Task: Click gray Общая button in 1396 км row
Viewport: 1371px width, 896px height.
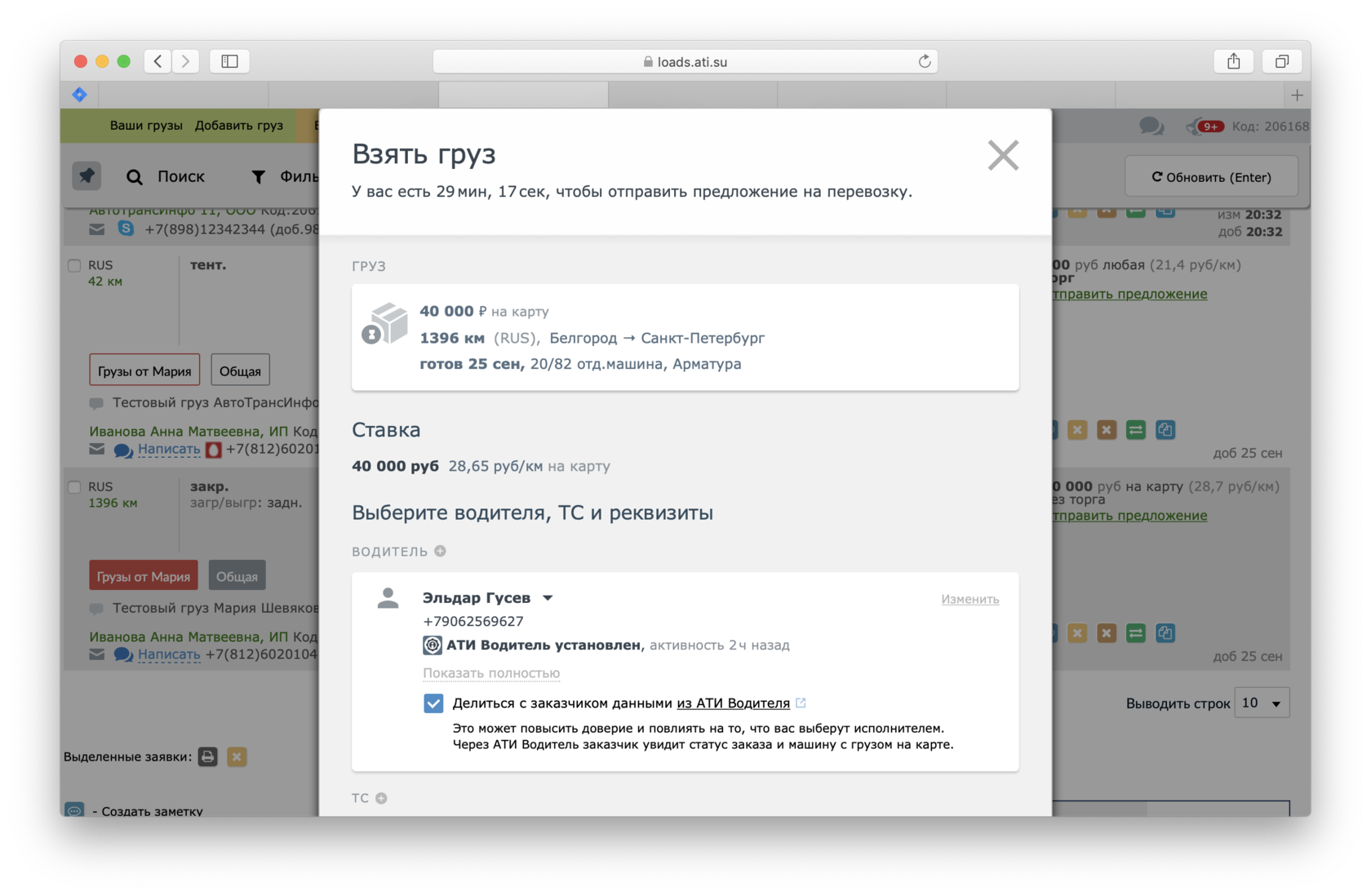Action: [x=237, y=576]
